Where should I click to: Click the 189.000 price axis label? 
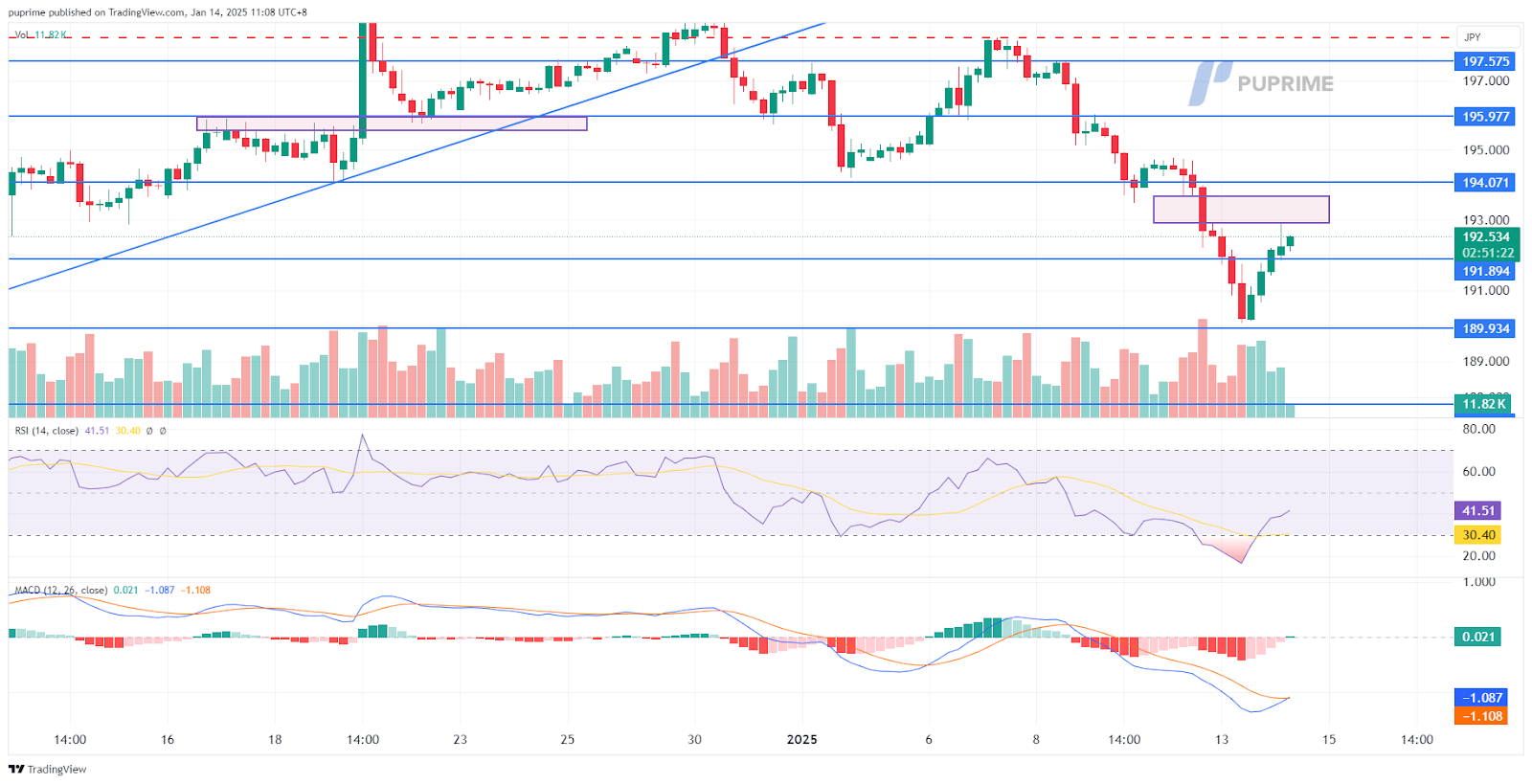pos(1486,361)
